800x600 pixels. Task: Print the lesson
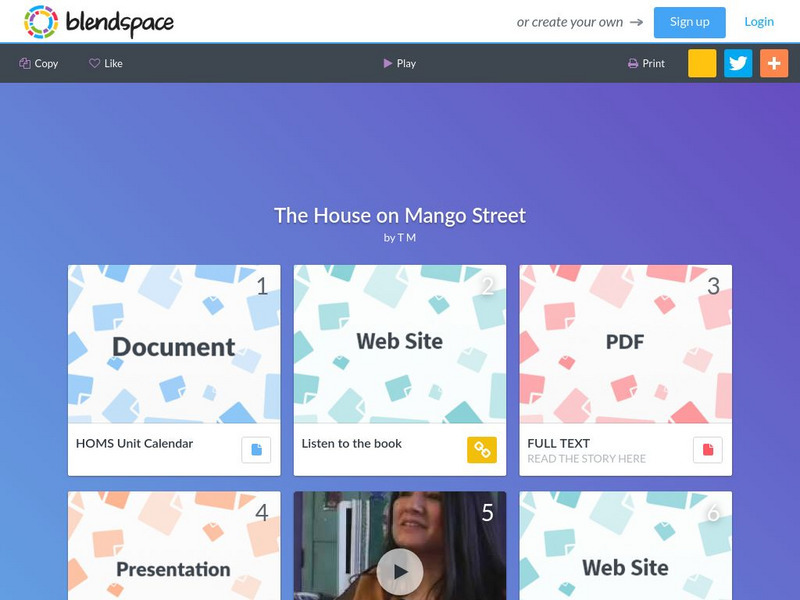pyautogui.click(x=646, y=63)
